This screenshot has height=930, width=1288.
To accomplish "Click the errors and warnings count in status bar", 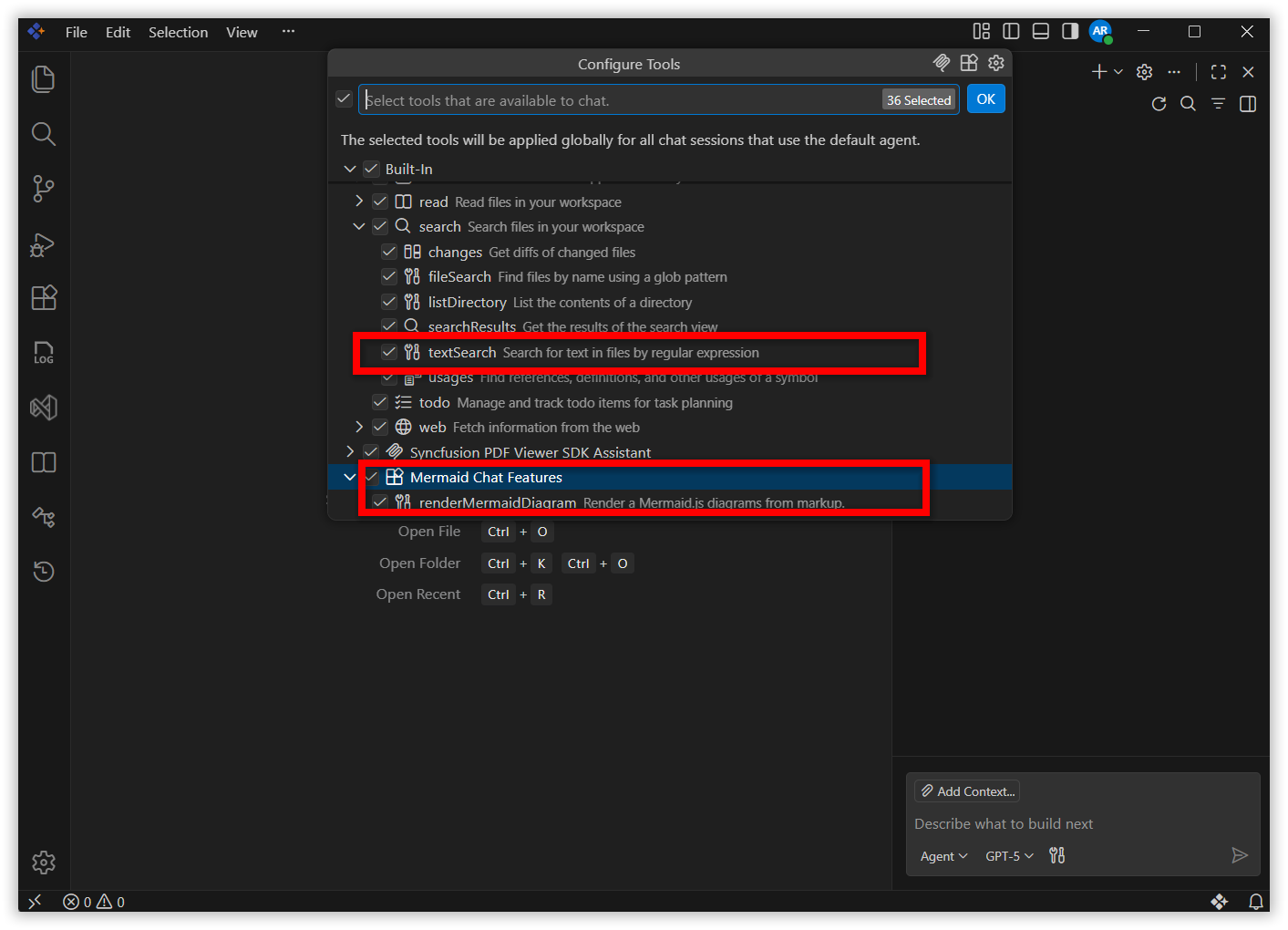I will (94, 902).
